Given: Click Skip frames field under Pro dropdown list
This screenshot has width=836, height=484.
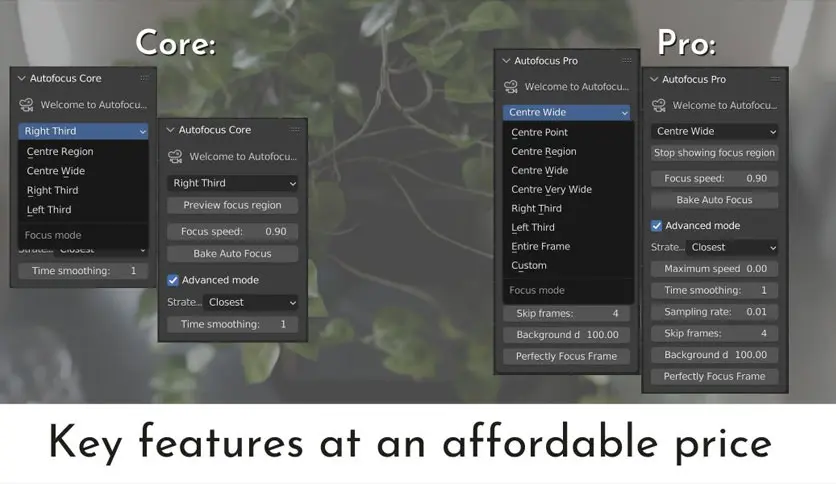Looking at the screenshot, I should [566, 313].
